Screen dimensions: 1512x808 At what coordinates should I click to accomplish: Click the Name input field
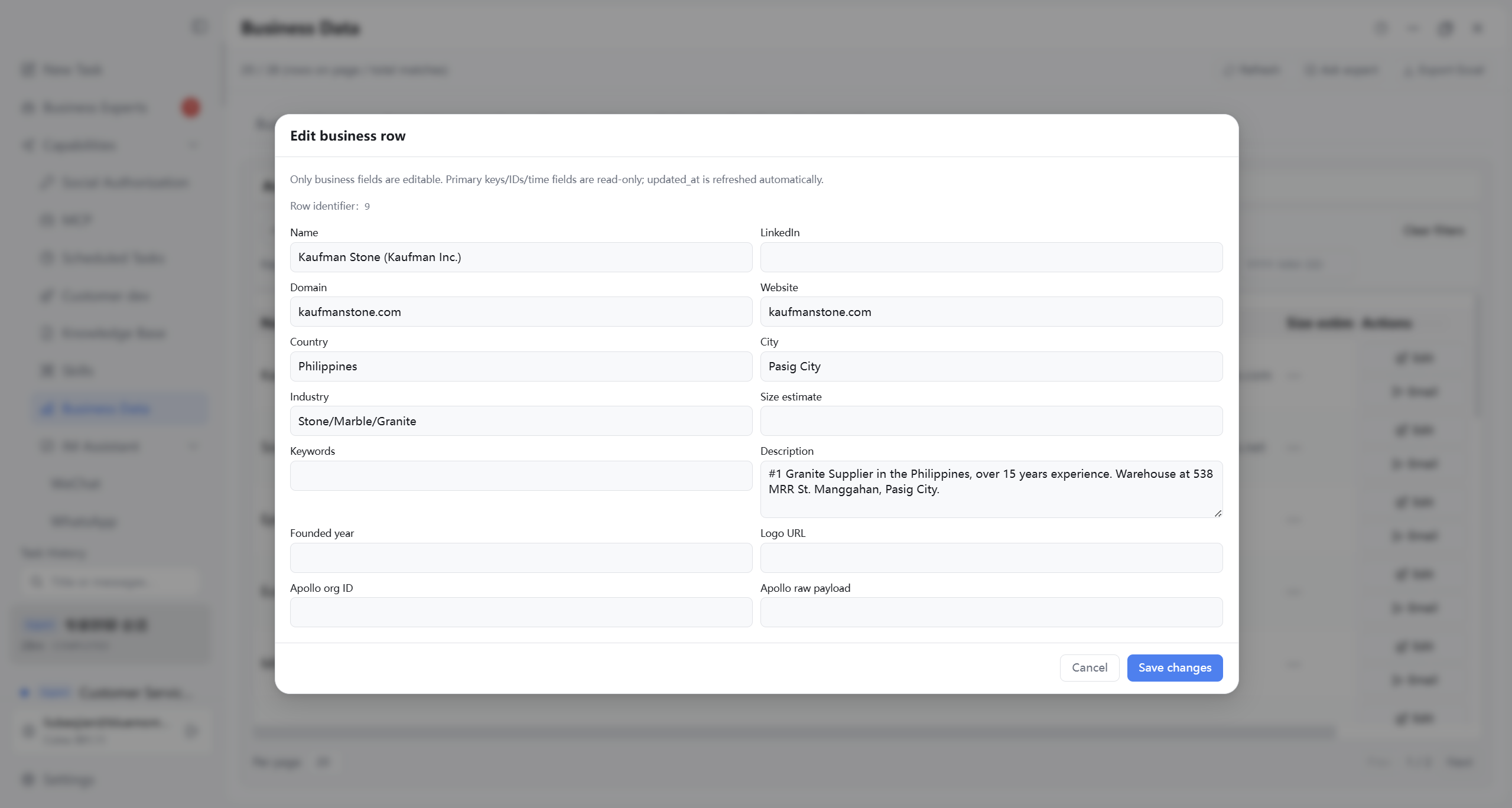[x=521, y=257]
